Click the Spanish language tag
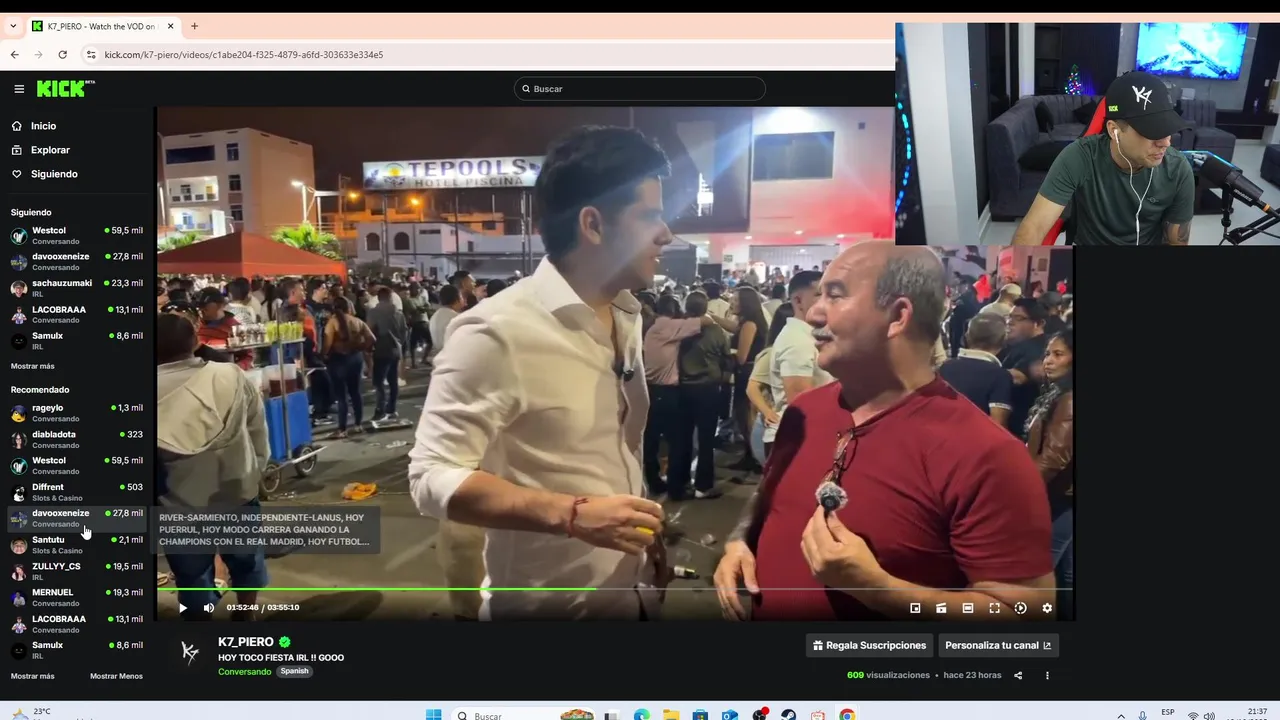This screenshot has width=1280, height=720. tap(294, 671)
